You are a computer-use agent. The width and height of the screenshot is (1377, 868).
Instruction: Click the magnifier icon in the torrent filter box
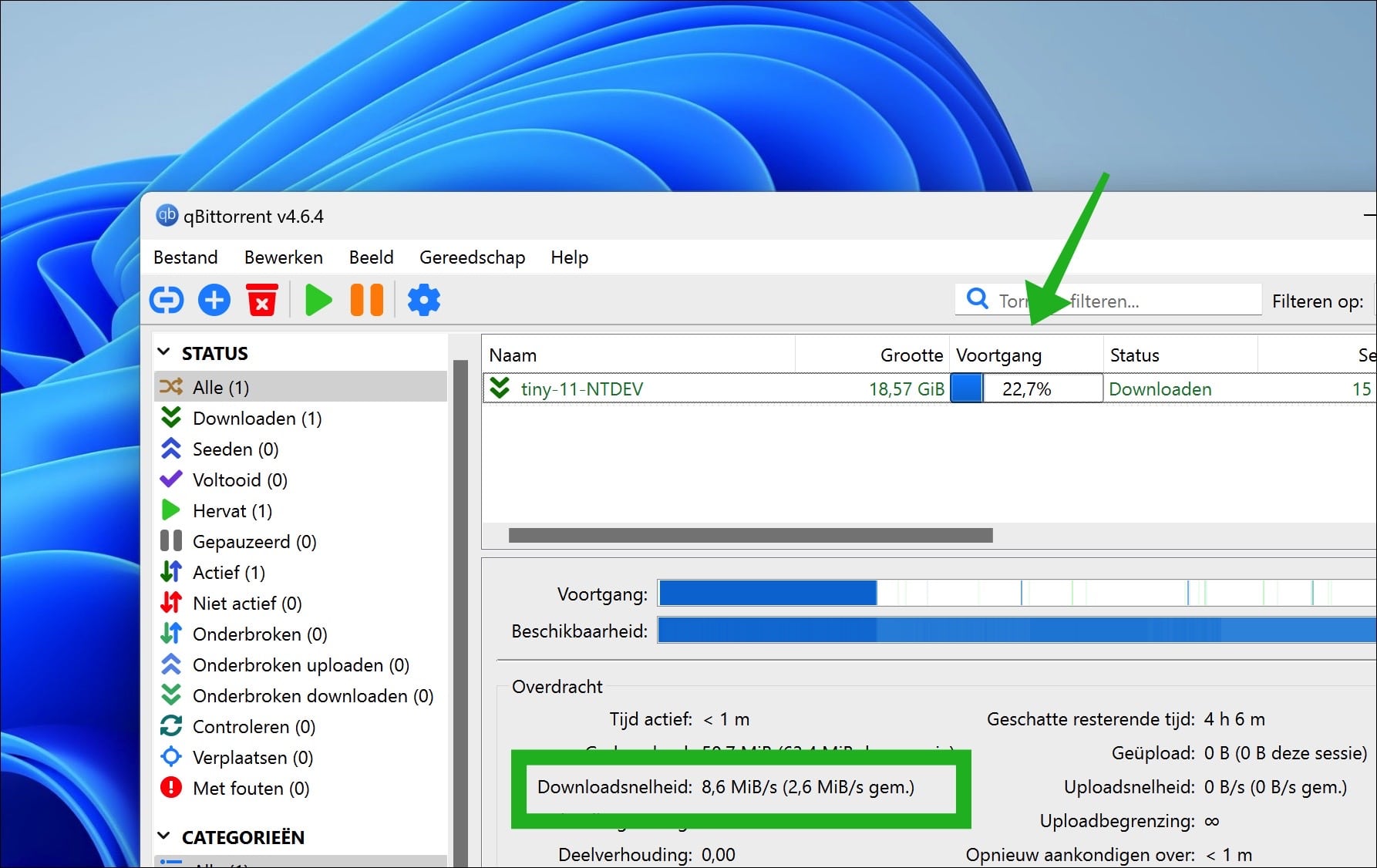[977, 299]
